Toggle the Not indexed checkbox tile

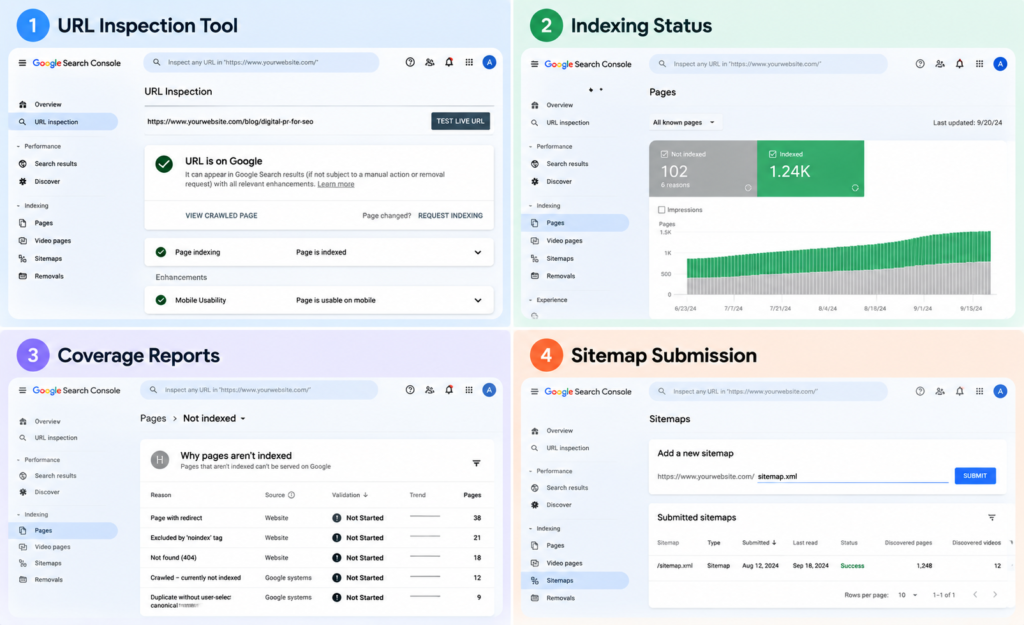664,154
